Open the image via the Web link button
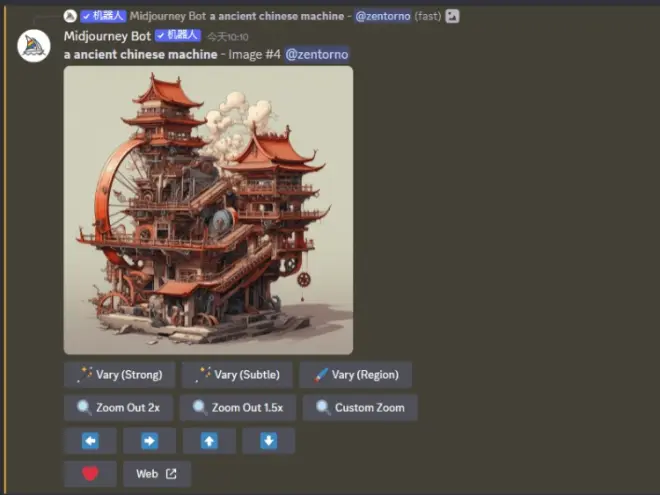The image size is (660, 495). pyautogui.click(x=156, y=474)
